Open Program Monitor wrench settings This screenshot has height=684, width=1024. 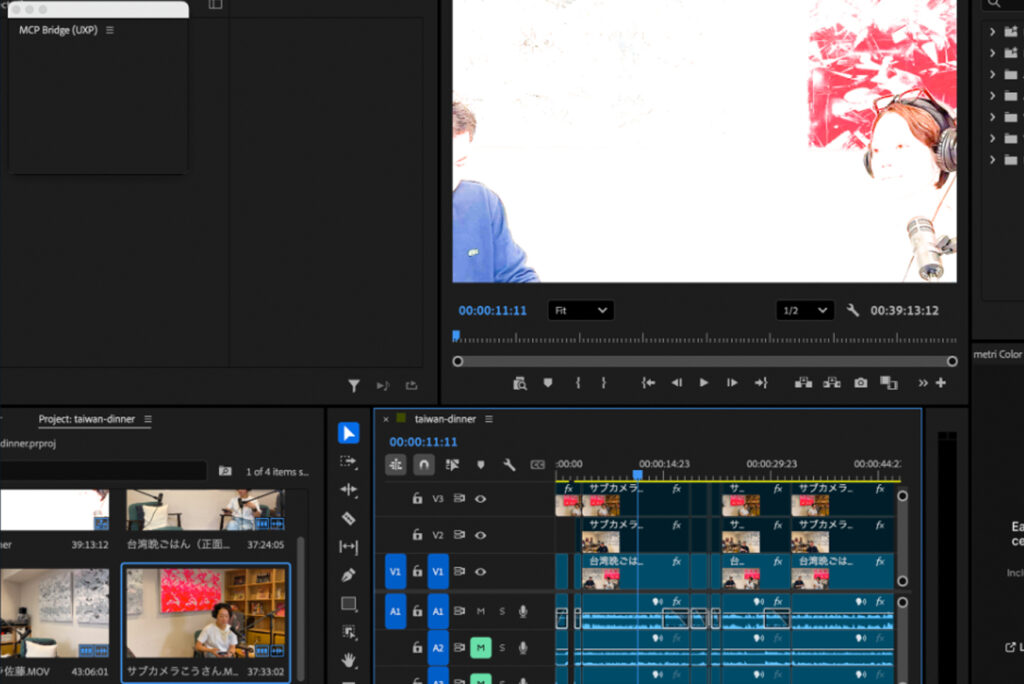coord(853,311)
